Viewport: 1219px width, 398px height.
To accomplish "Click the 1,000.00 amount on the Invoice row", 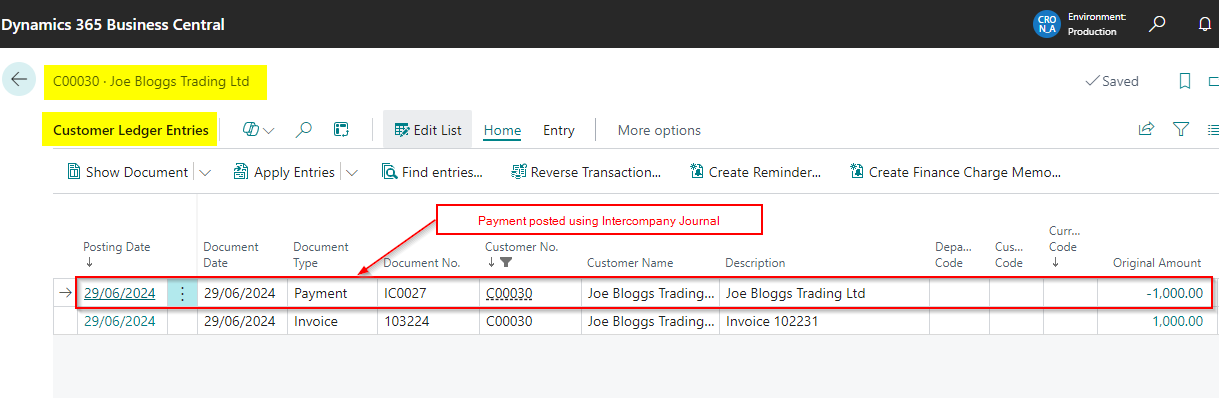I will click(1177, 321).
